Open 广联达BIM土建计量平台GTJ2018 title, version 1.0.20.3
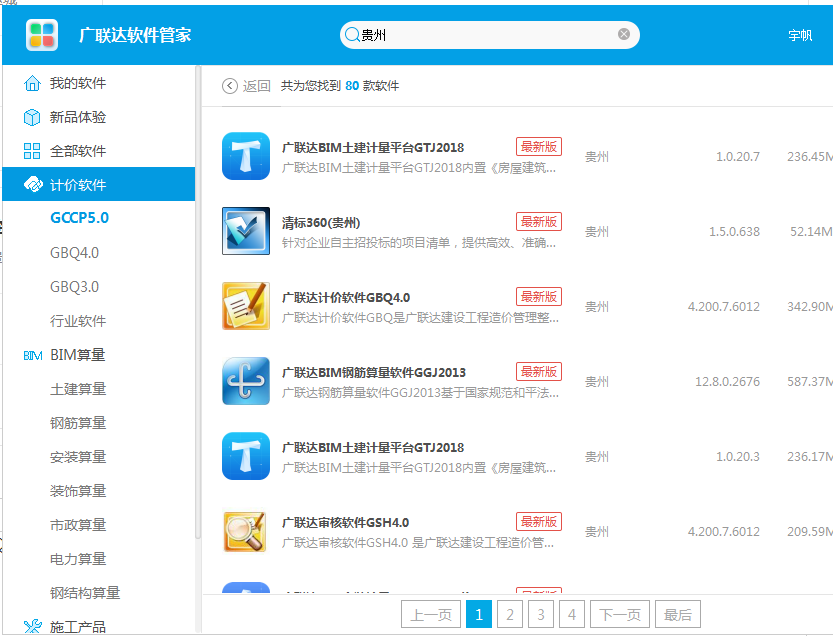The image size is (833, 636). click(372, 447)
